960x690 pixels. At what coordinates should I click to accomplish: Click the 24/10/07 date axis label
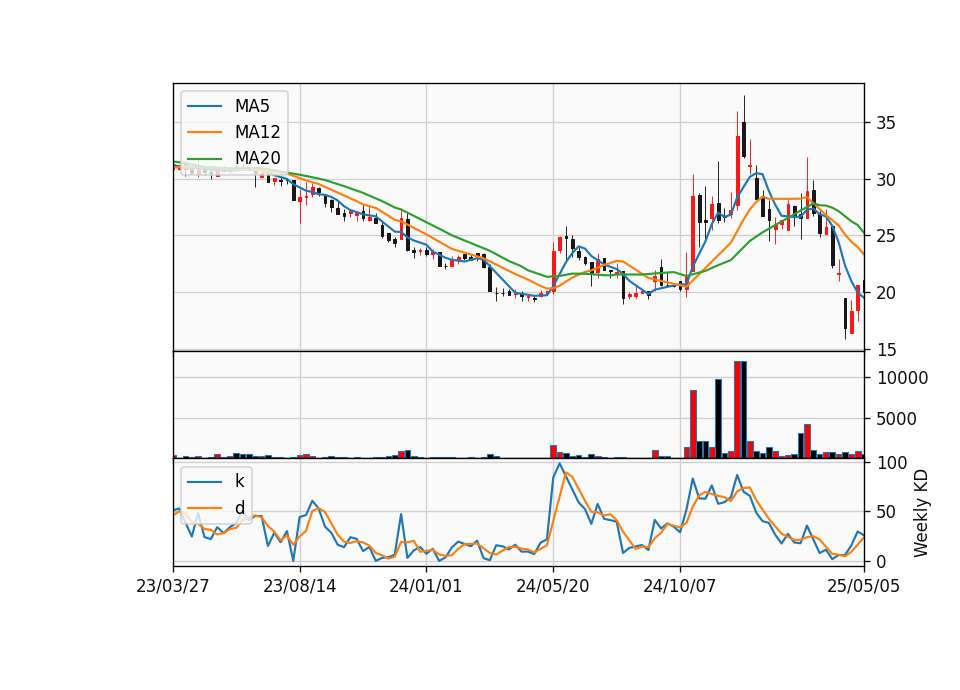point(680,587)
